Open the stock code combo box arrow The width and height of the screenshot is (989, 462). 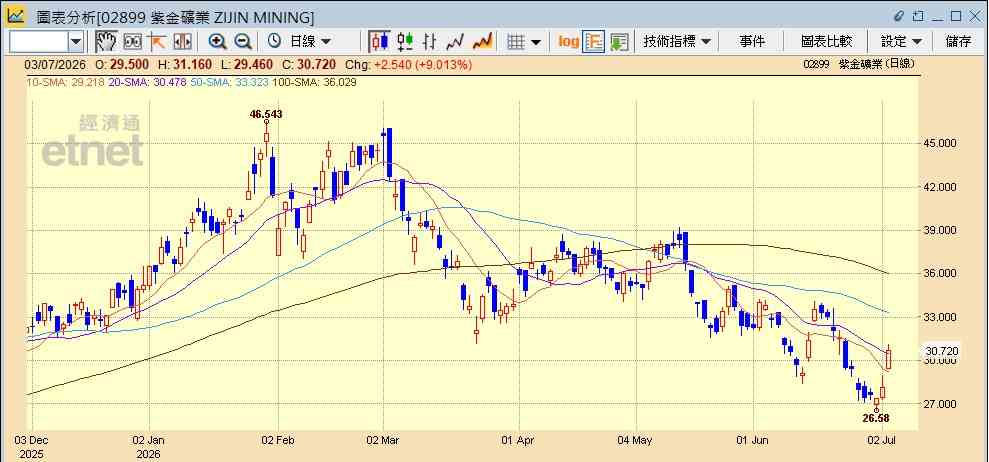76,42
